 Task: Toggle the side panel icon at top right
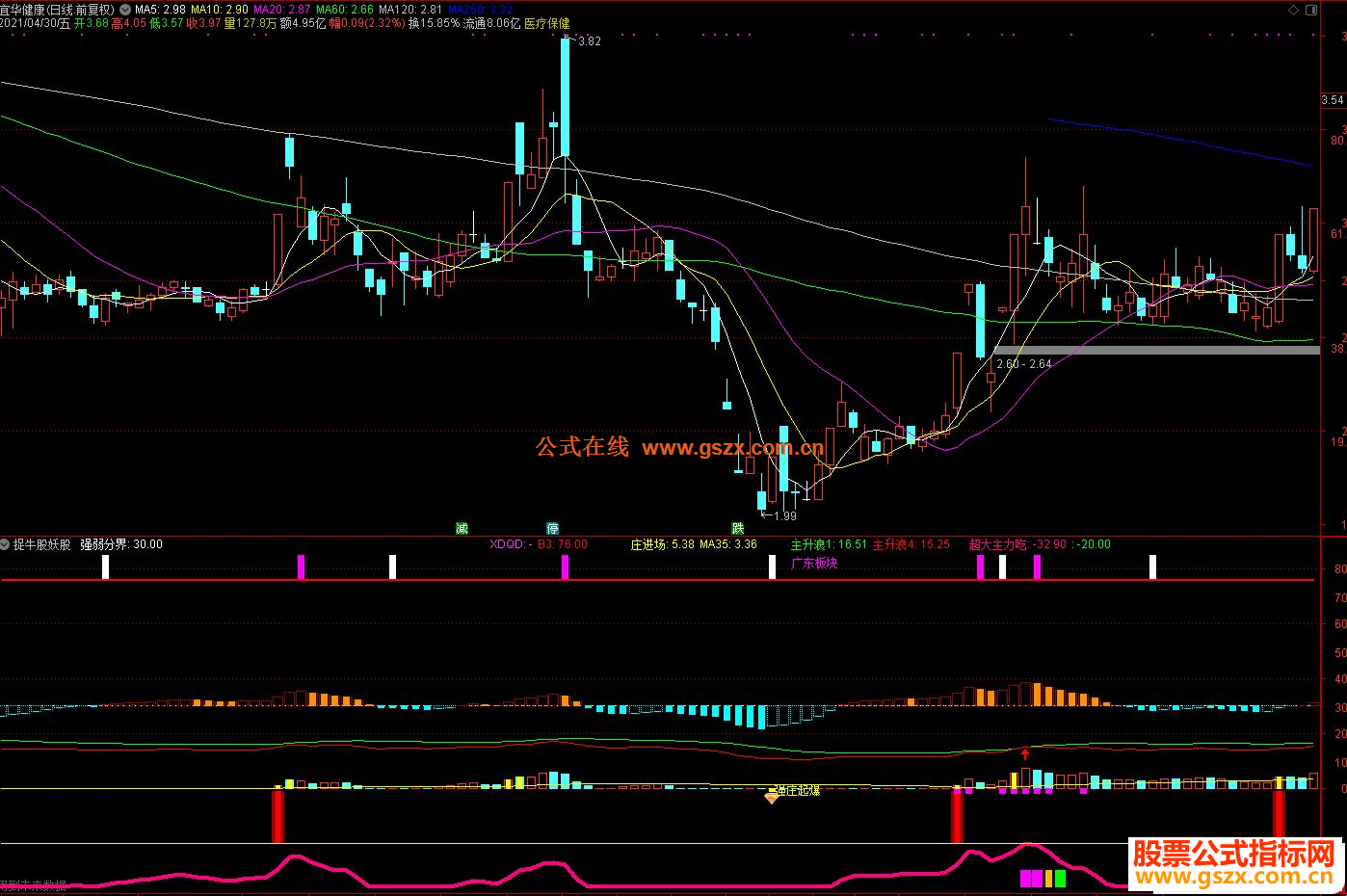(1311, 10)
